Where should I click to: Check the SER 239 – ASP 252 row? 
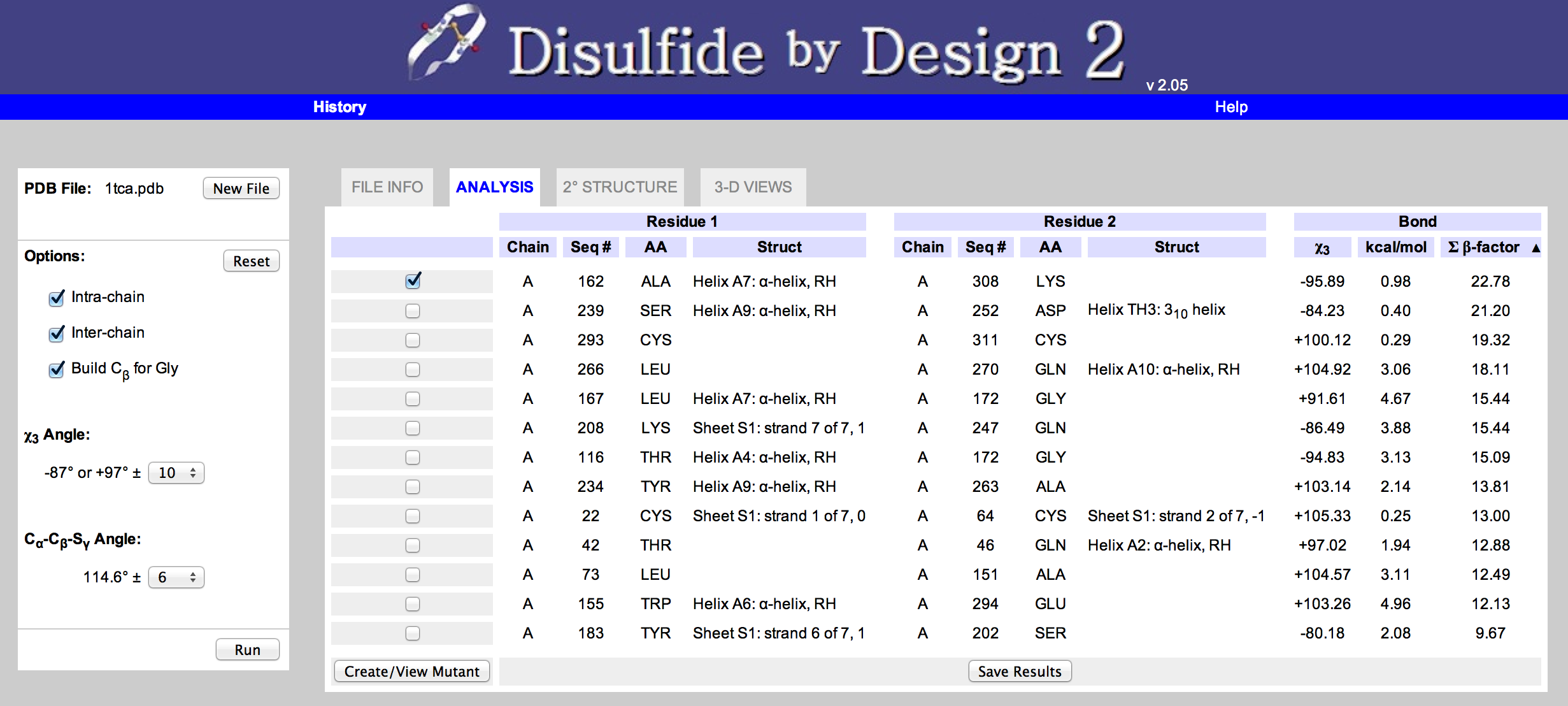[413, 311]
